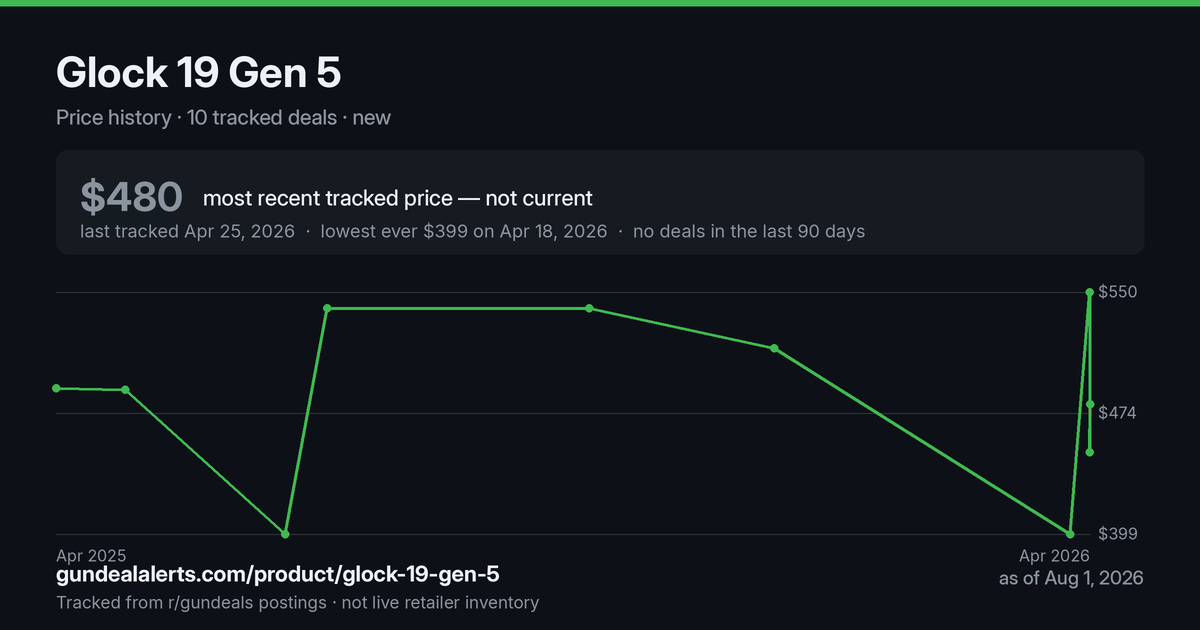Select the $399 low point at Apr 2026
The height and width of the screenshot is (630, 1200).
point(1070,534)
